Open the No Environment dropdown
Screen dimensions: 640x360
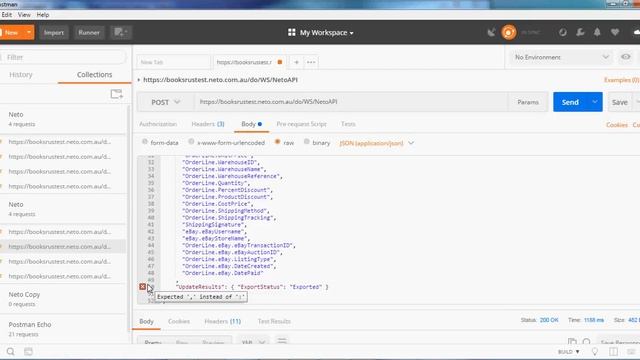561,57
